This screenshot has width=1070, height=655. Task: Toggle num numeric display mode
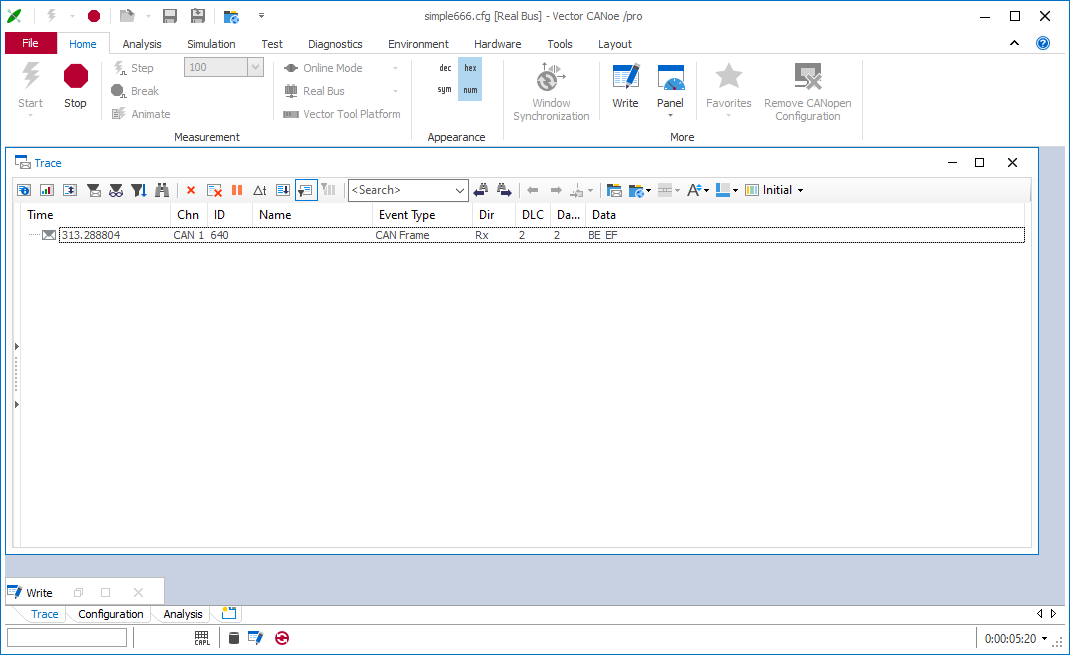tap(470, 90)
